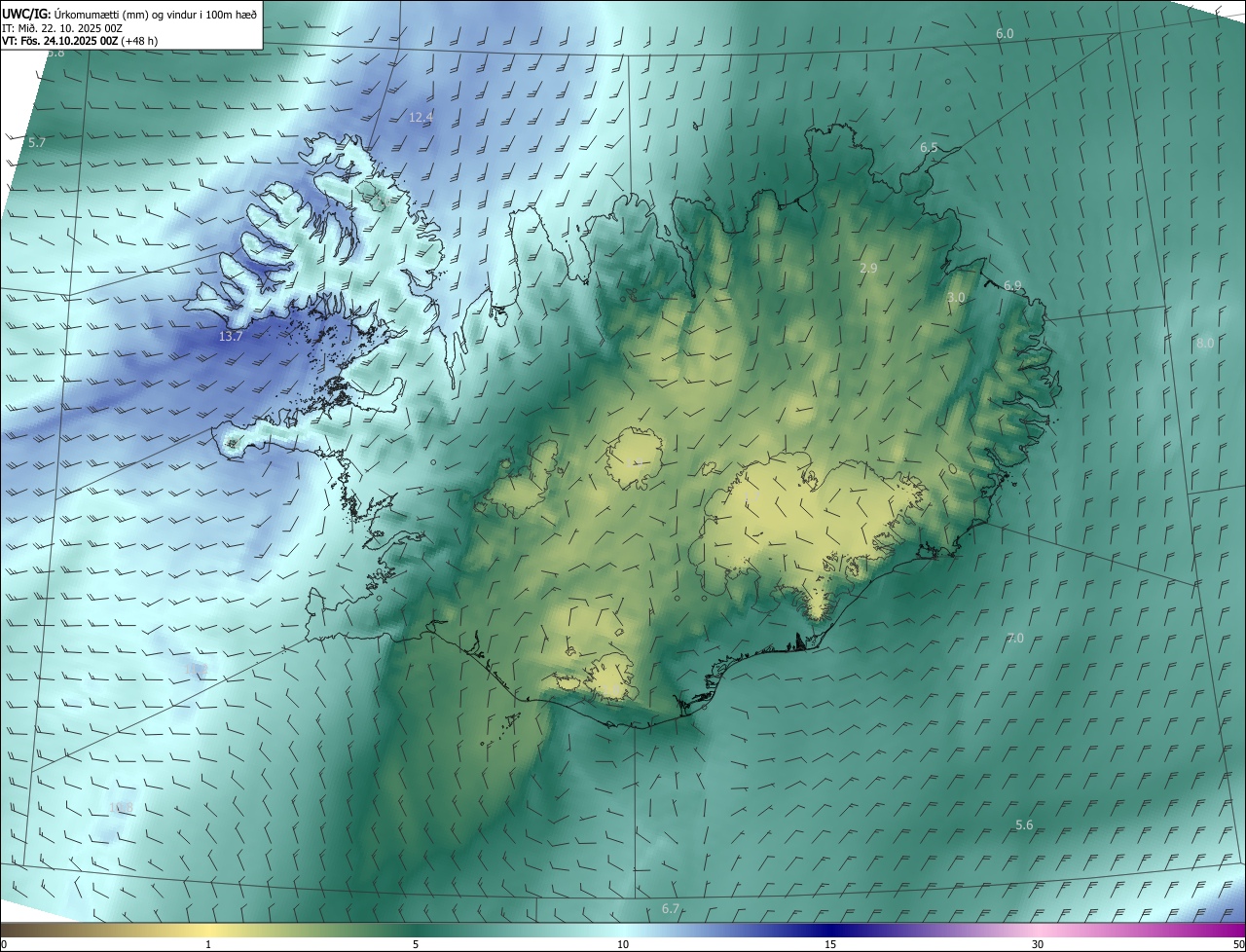Click the 6.9 value label

point(1012,285)
